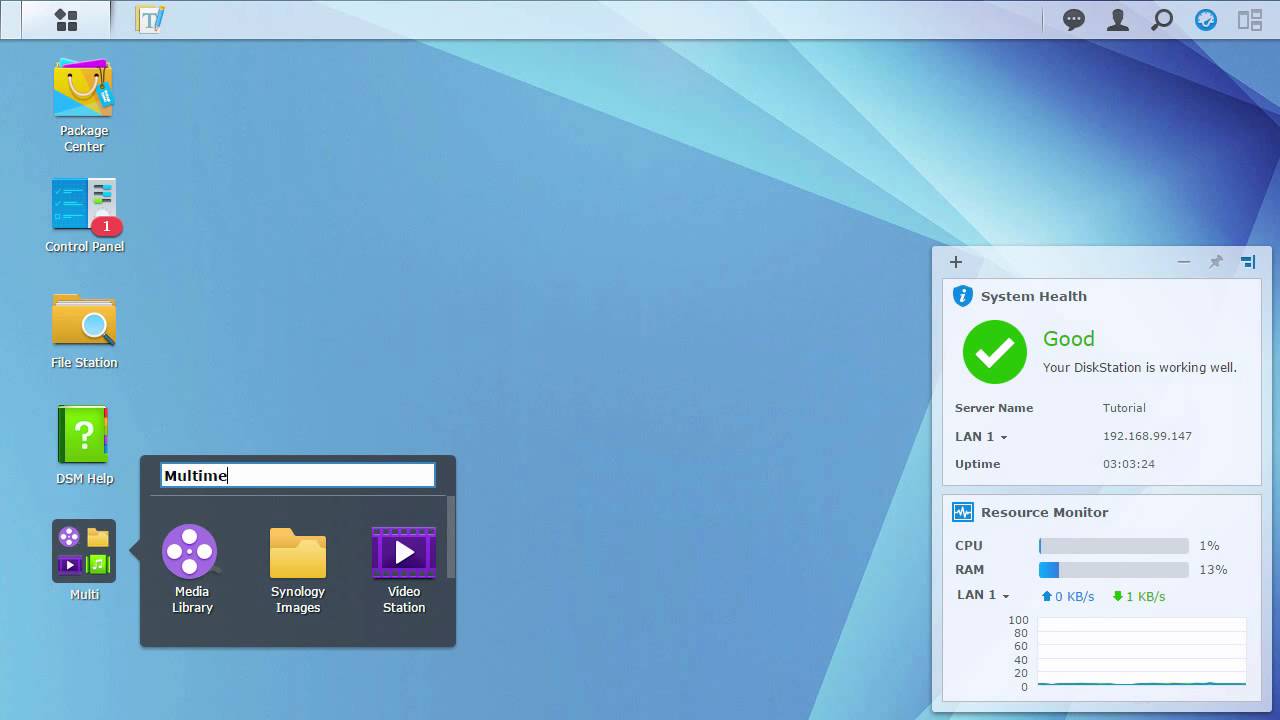Pin the widget panel

(1216, 262)
